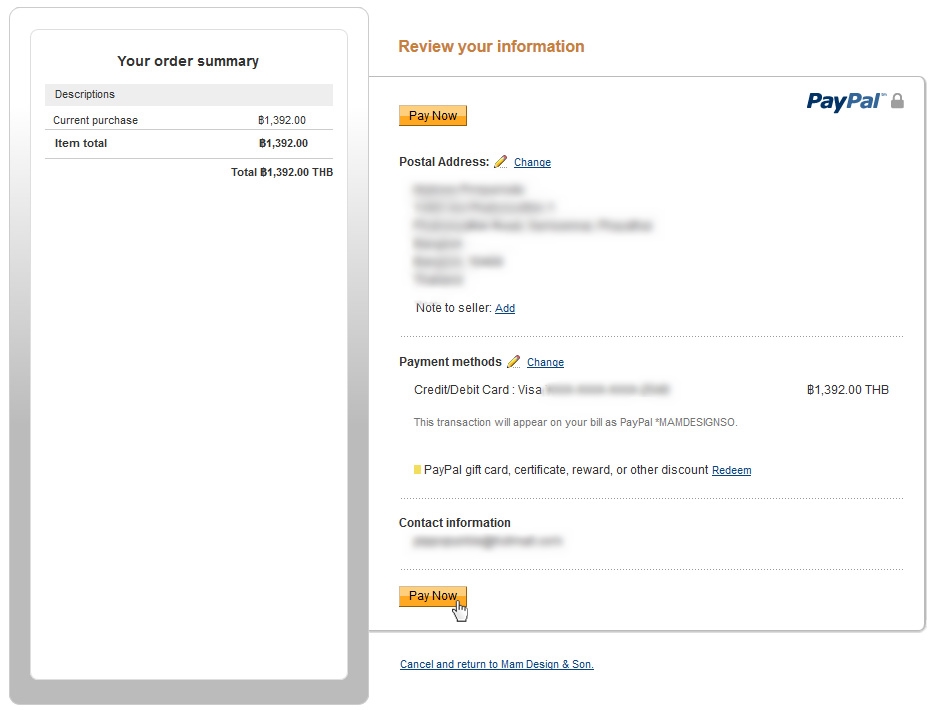Add a note to seller

505,308
